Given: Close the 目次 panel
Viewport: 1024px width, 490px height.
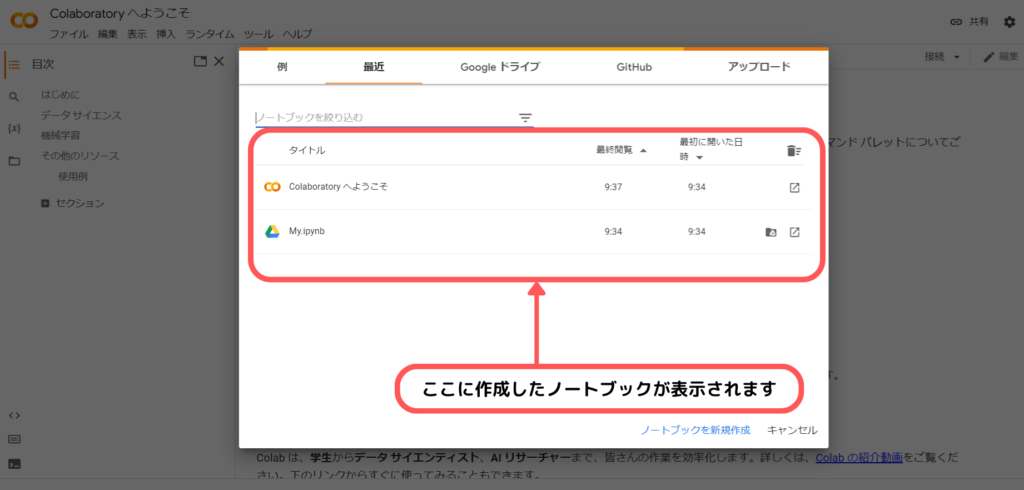Looking at the screenshot, I should [219, 61].
